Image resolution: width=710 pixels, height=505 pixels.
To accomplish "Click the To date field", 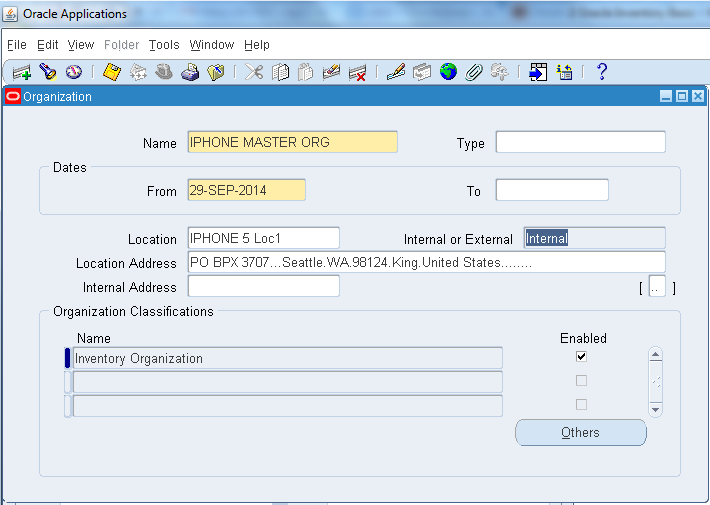I will click(x=552, y=190).
